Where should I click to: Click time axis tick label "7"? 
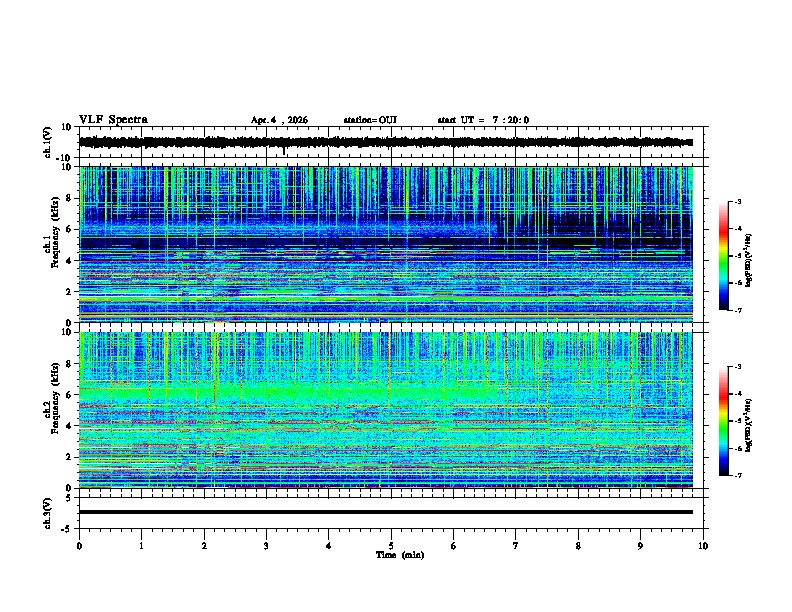click(x=516, y=546)
